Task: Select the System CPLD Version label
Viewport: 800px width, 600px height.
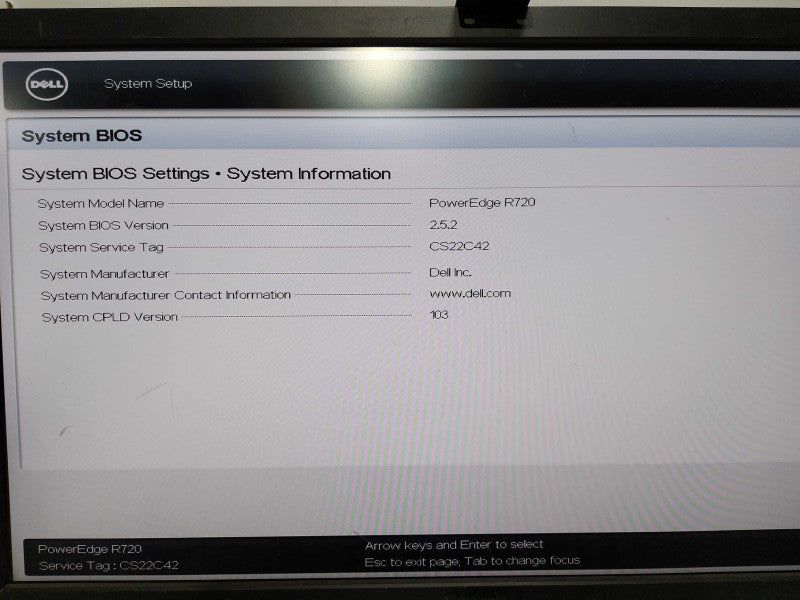Action: pos(110,317)
